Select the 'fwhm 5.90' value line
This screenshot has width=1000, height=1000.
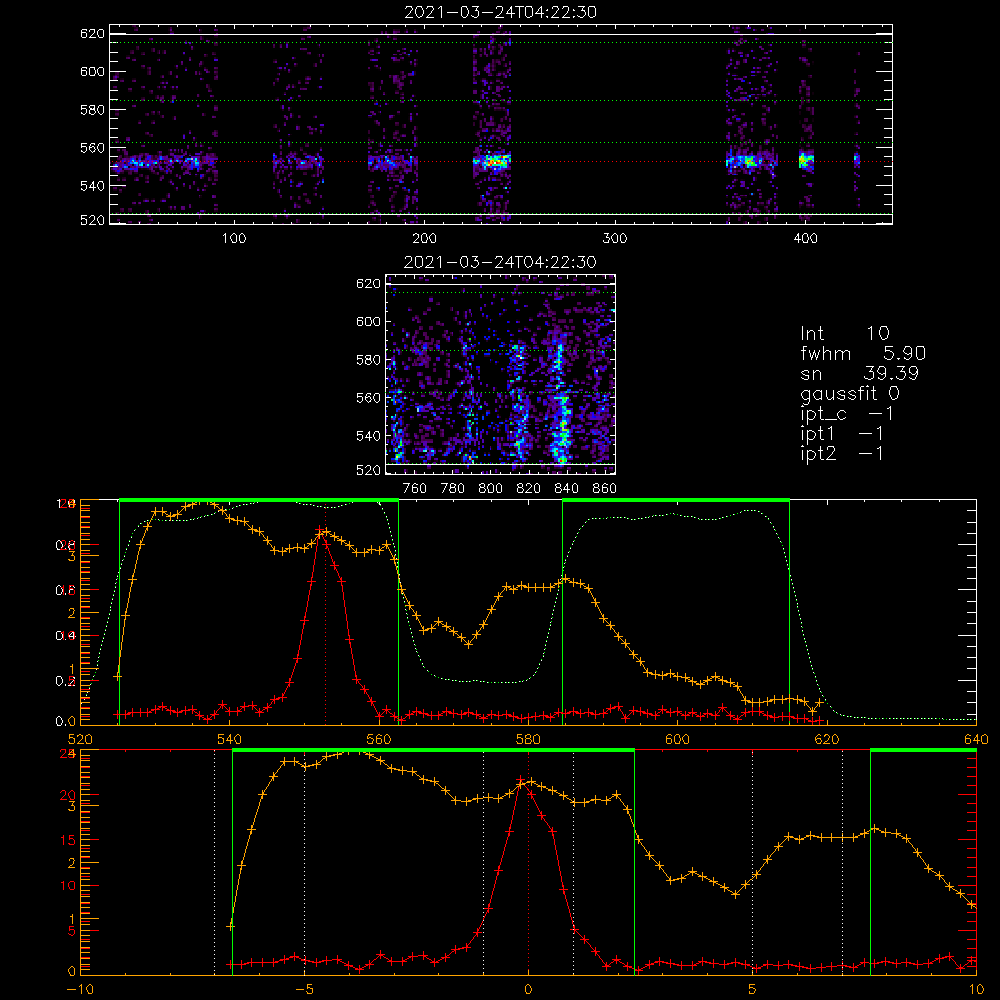click(x=863, y=353)
